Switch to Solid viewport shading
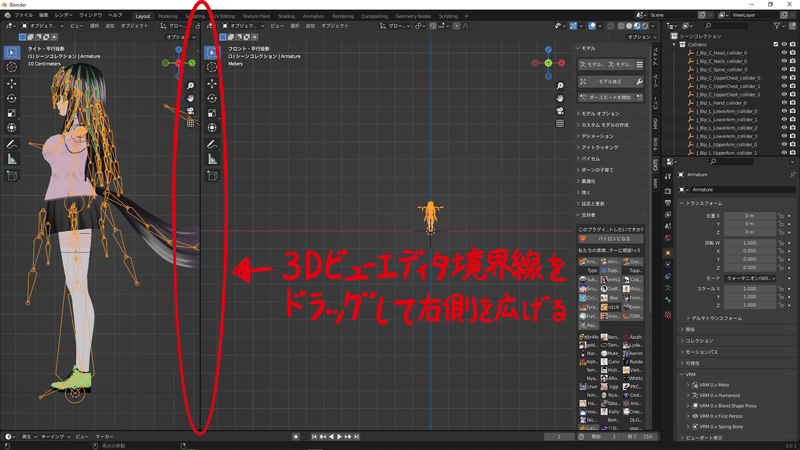 [629, 26]
